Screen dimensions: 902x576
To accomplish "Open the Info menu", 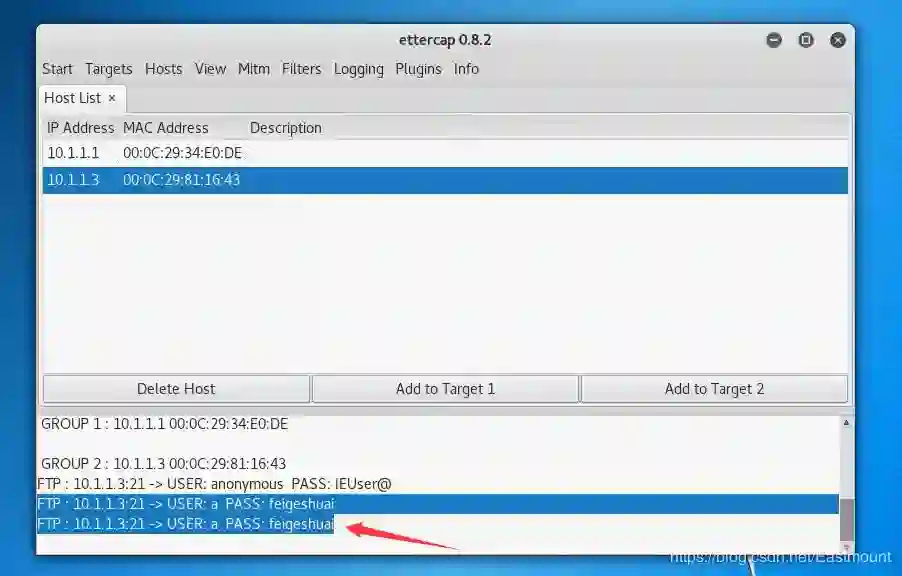I will [466, 69].
